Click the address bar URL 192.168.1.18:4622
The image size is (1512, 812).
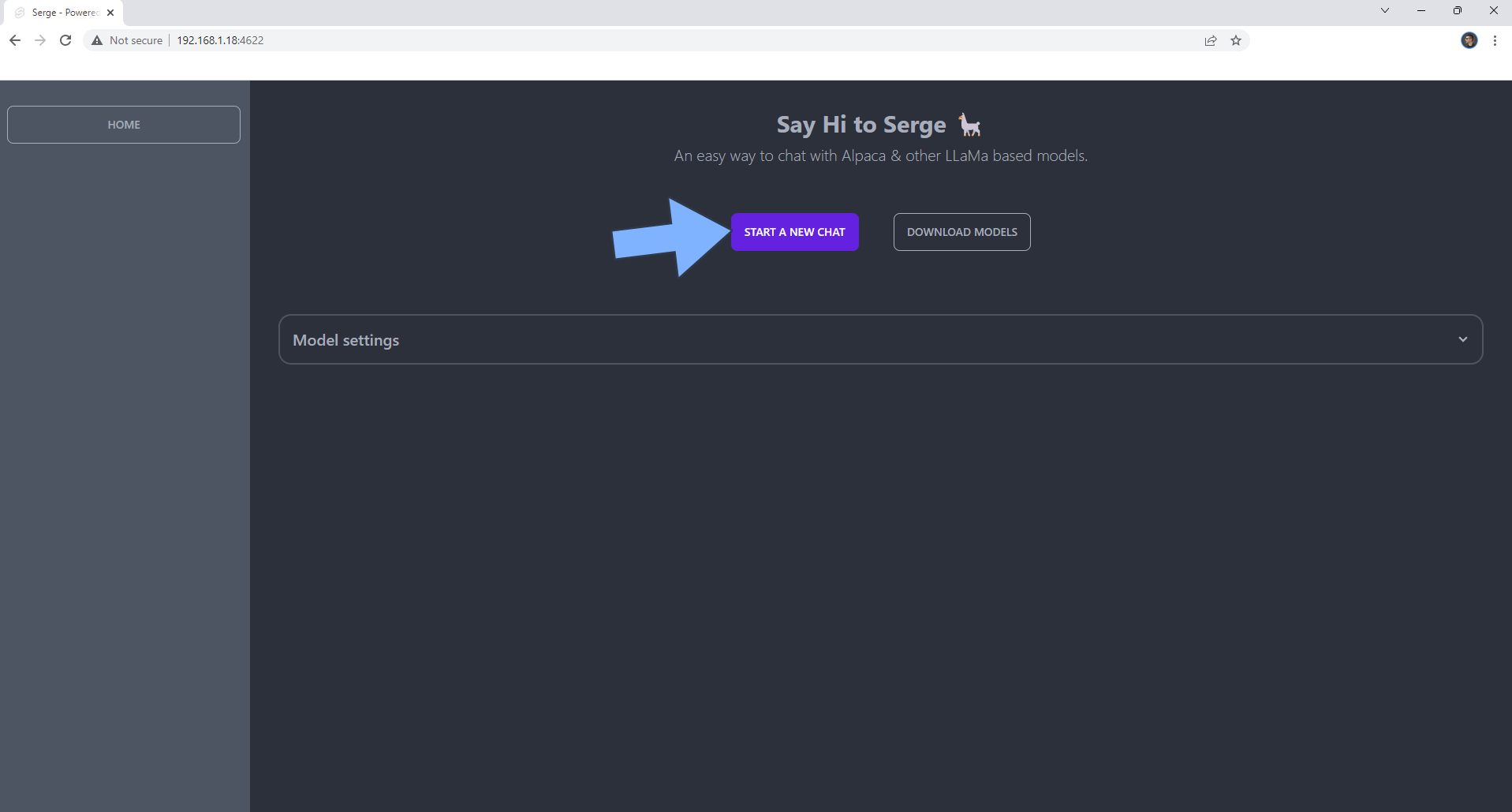(220, 40)
